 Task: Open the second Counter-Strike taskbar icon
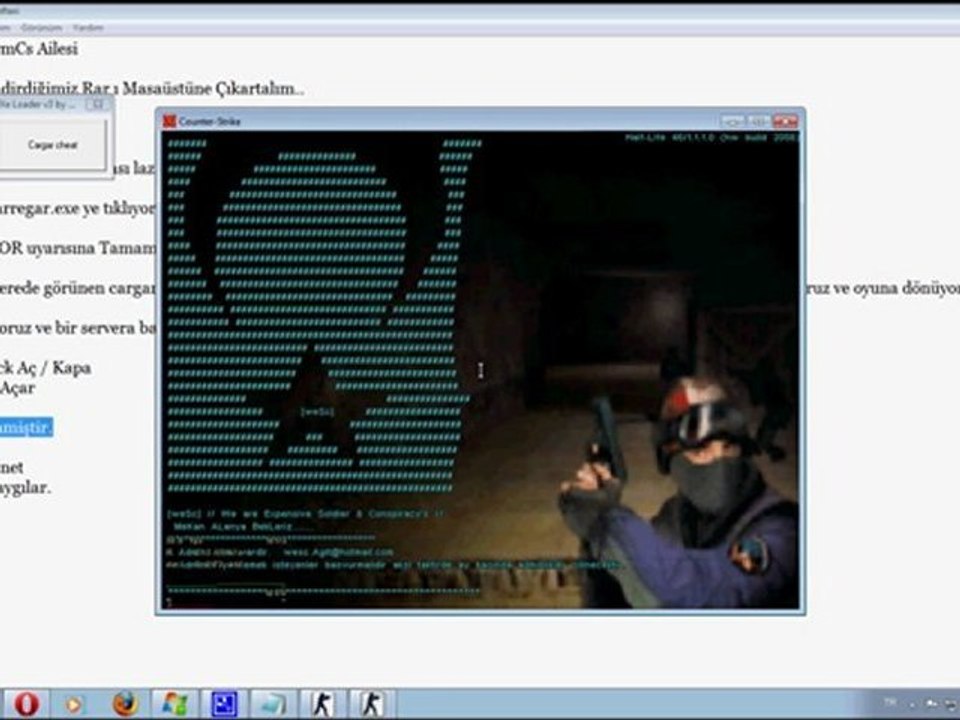[x=371, y=704]
